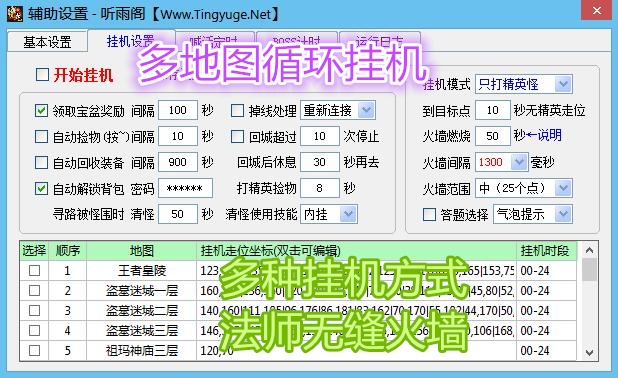Expand 清怪使用技能 内挂 dropdown
Viewport: 618px width, 378px height.
[329, 214]
